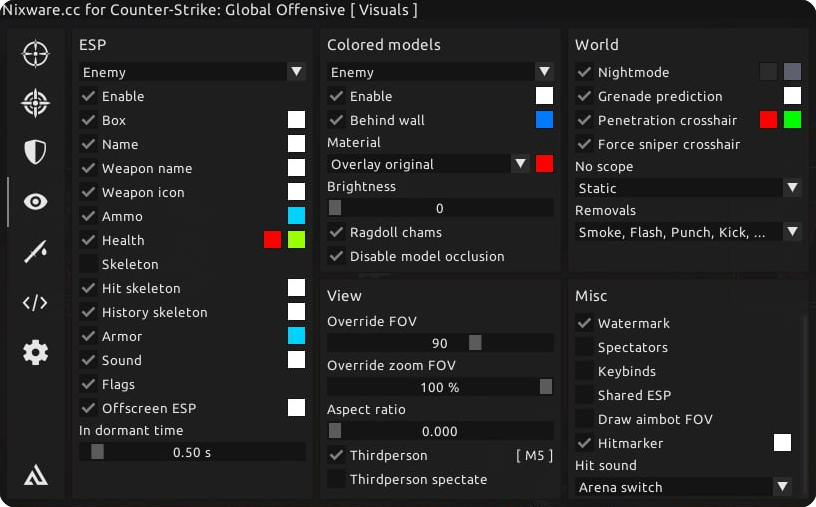Toggle the Flags checkbox

(x=88, y=384)
